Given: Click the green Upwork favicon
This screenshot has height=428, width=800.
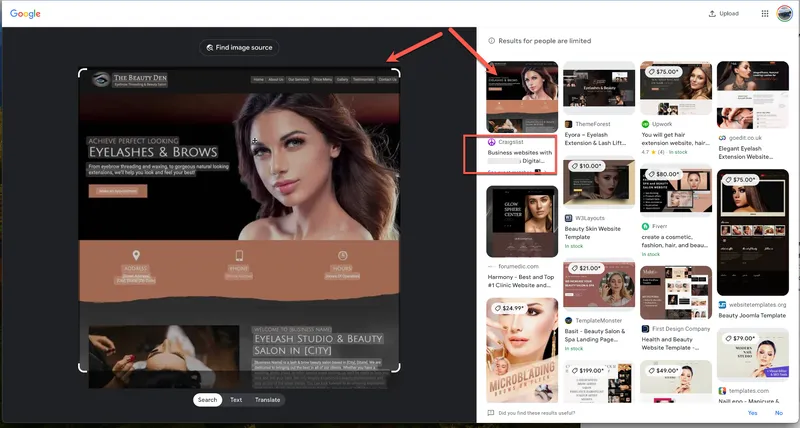Looking at the screenshot, I should [x=645, y=124].
